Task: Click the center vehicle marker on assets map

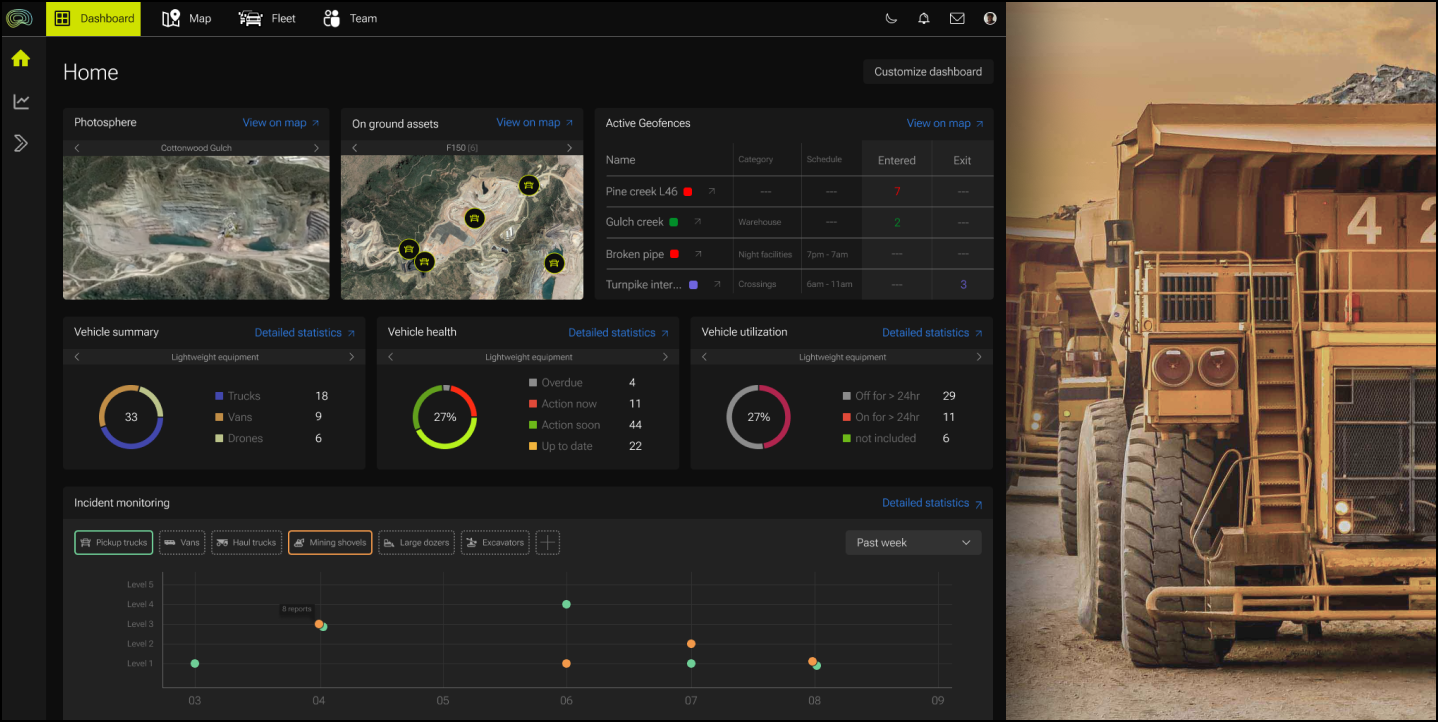Action: [475, 217]
